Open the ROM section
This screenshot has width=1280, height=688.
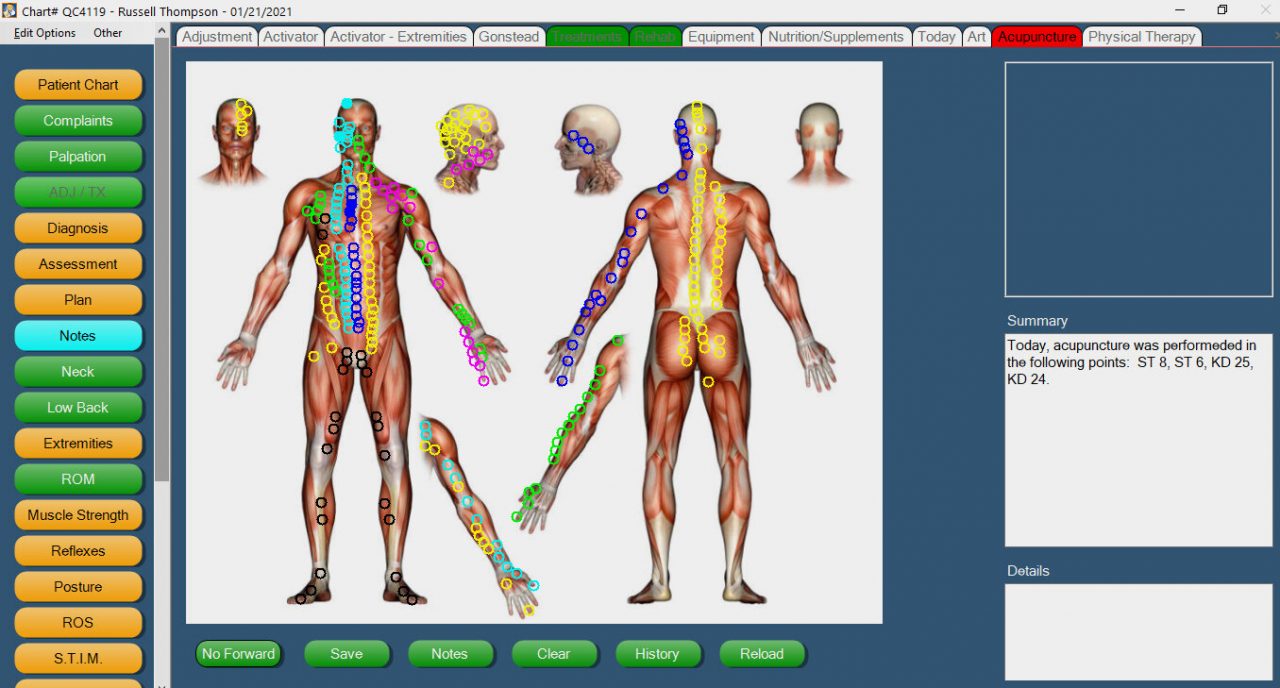pyautogui.click(x=78, y=479)
